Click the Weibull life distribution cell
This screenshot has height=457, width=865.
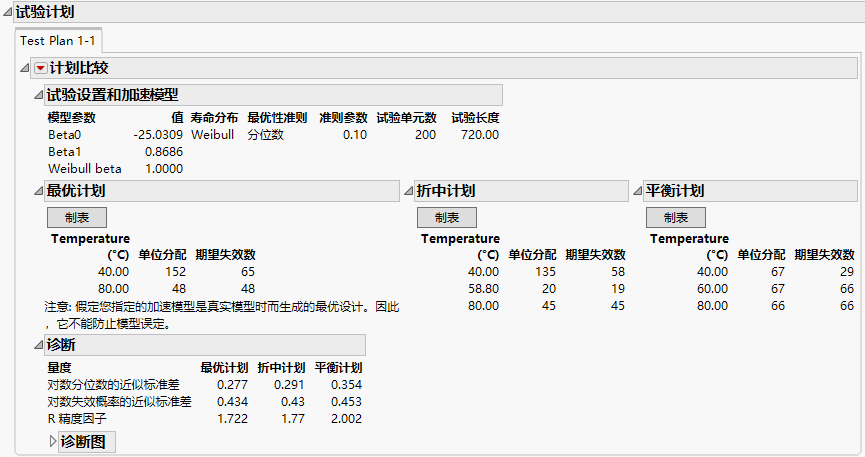(212, 135)
